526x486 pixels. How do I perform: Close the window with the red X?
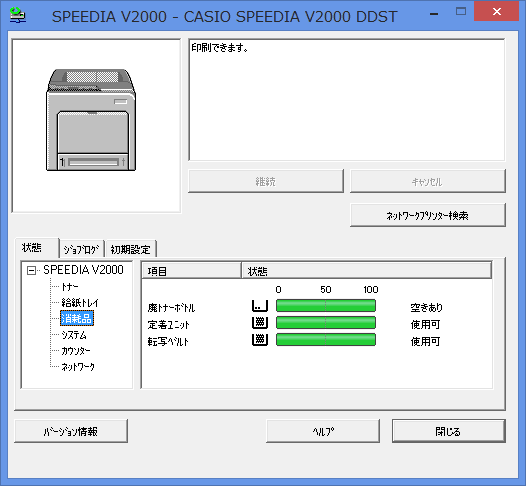(496, 12)
